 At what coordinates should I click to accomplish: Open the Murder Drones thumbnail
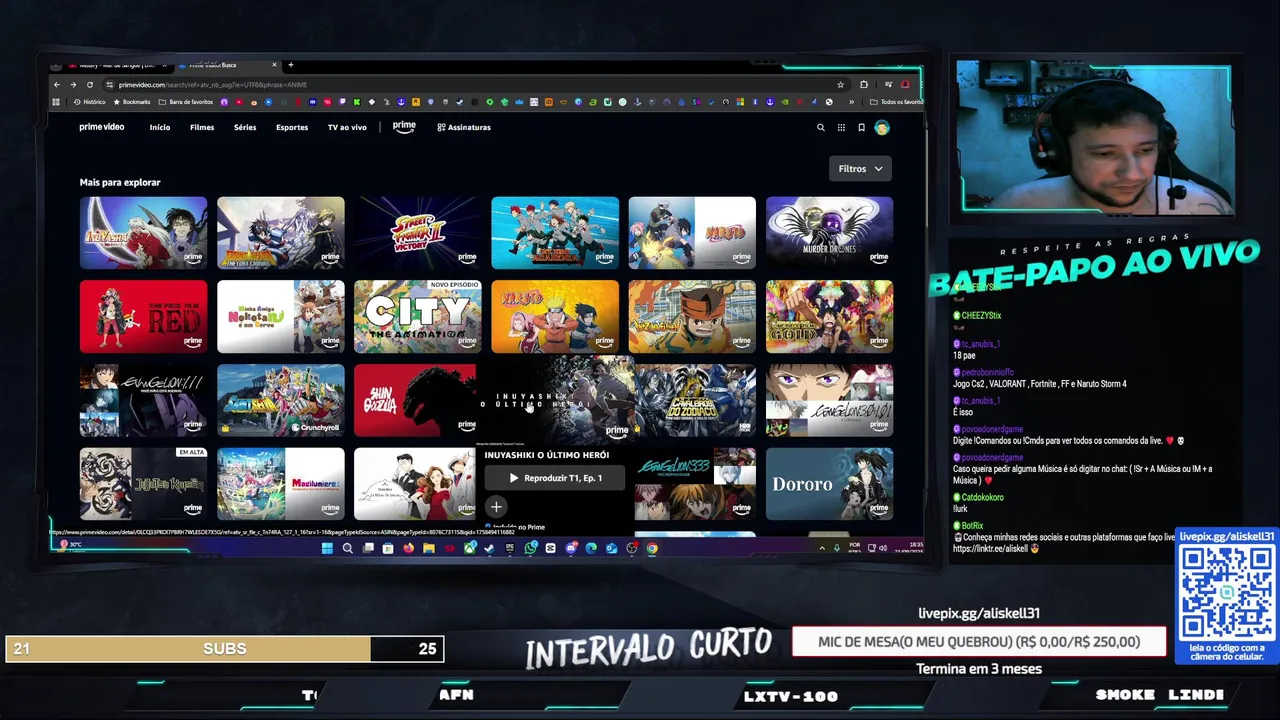click(830, 233)
